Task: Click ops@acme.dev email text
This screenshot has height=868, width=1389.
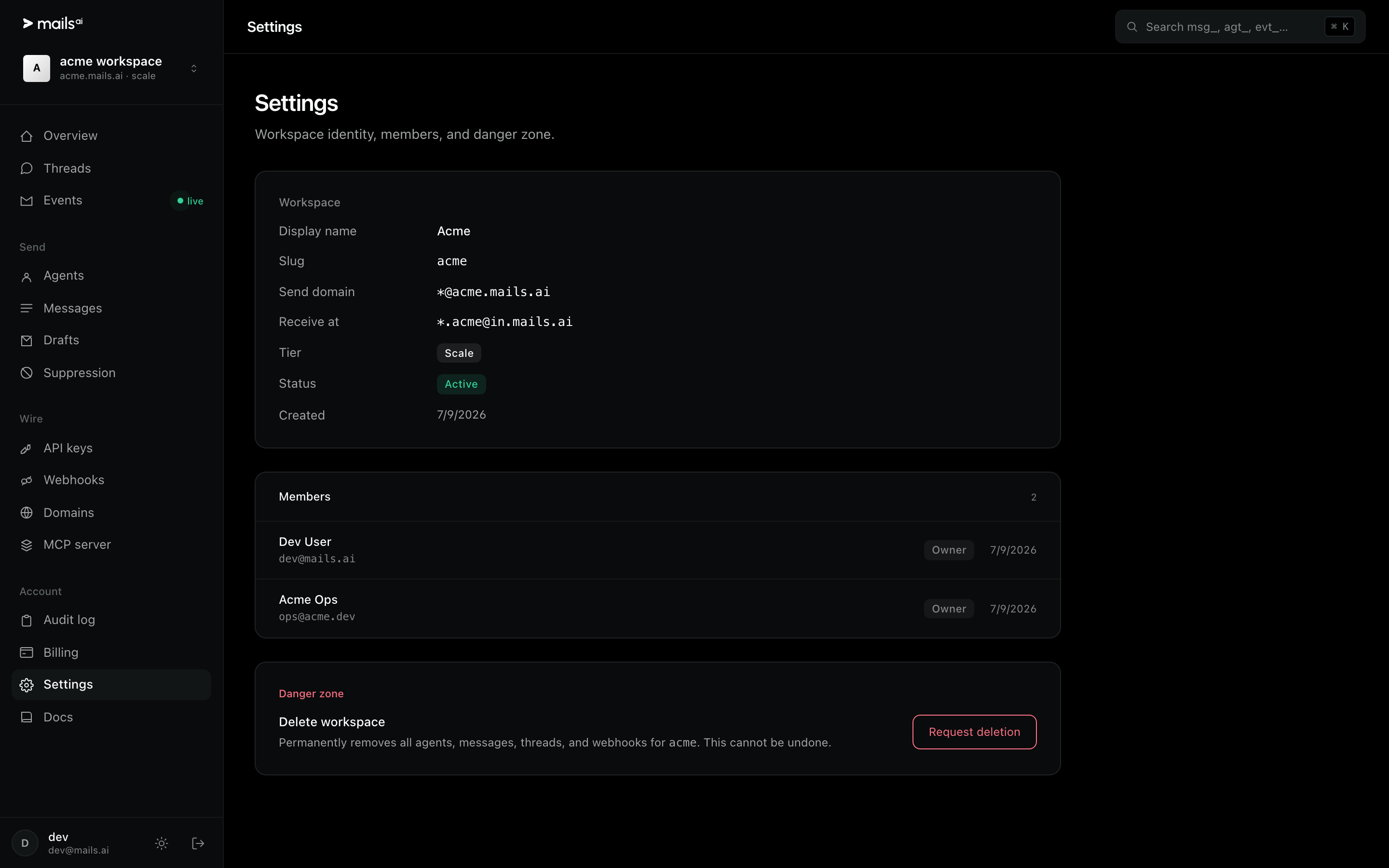Action: pyautogui.click(x=317, y=617)
